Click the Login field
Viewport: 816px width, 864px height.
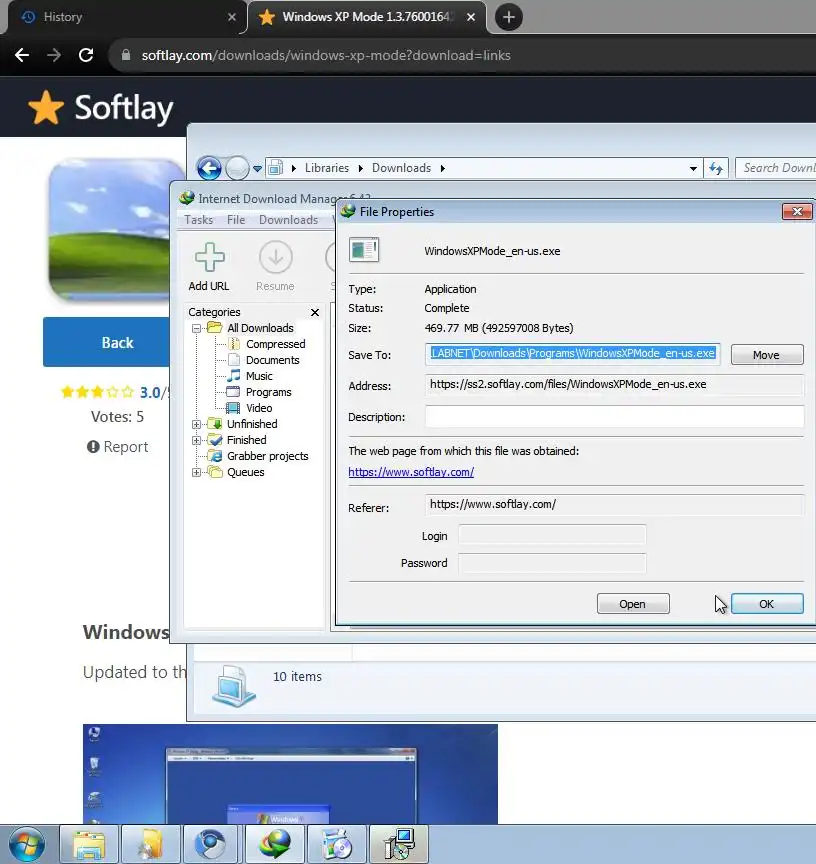(552, 535)
